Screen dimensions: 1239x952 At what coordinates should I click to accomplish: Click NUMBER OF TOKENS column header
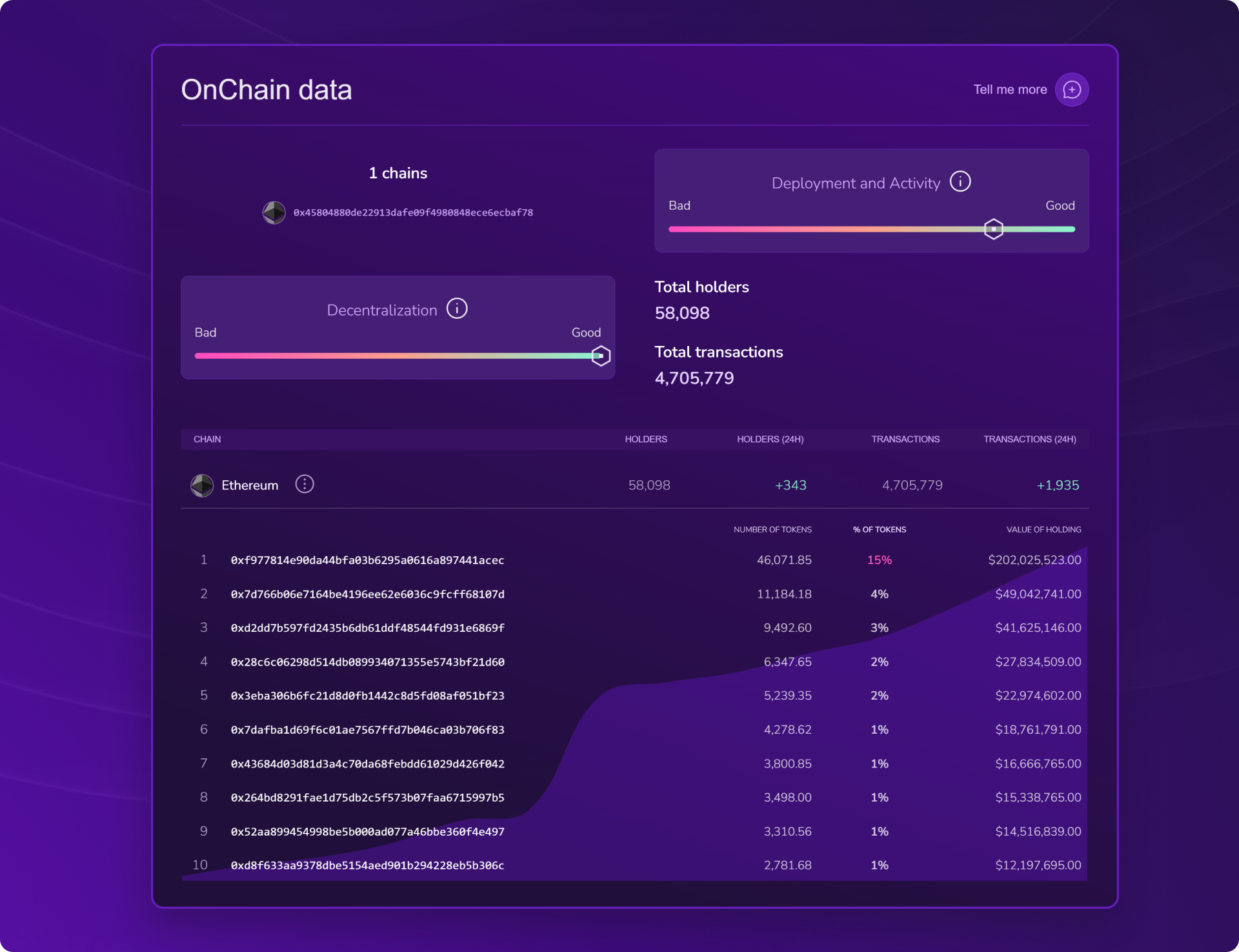772,529
